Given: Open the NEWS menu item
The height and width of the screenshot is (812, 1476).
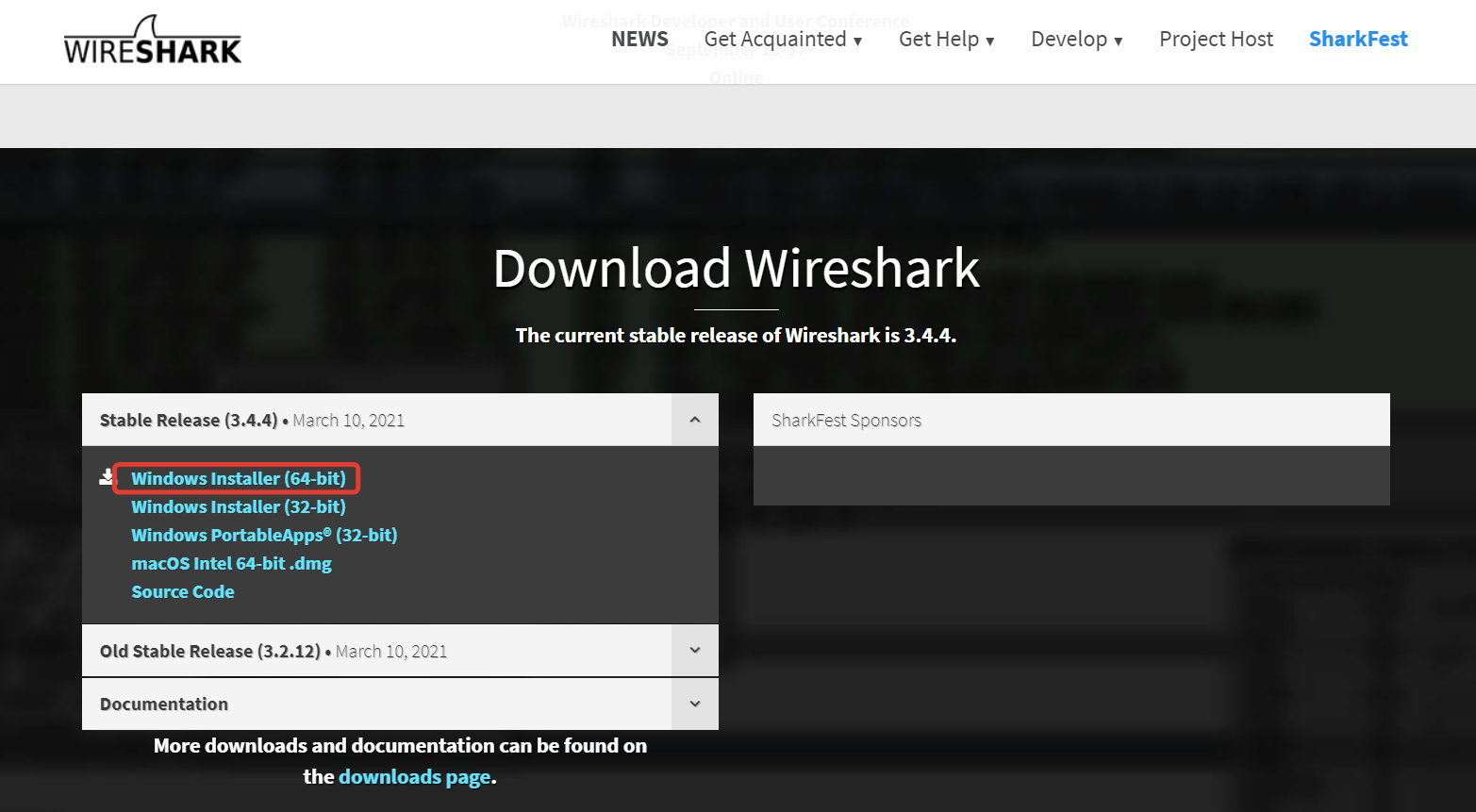Looking at the screenshot, I should [x=639, y=39].
